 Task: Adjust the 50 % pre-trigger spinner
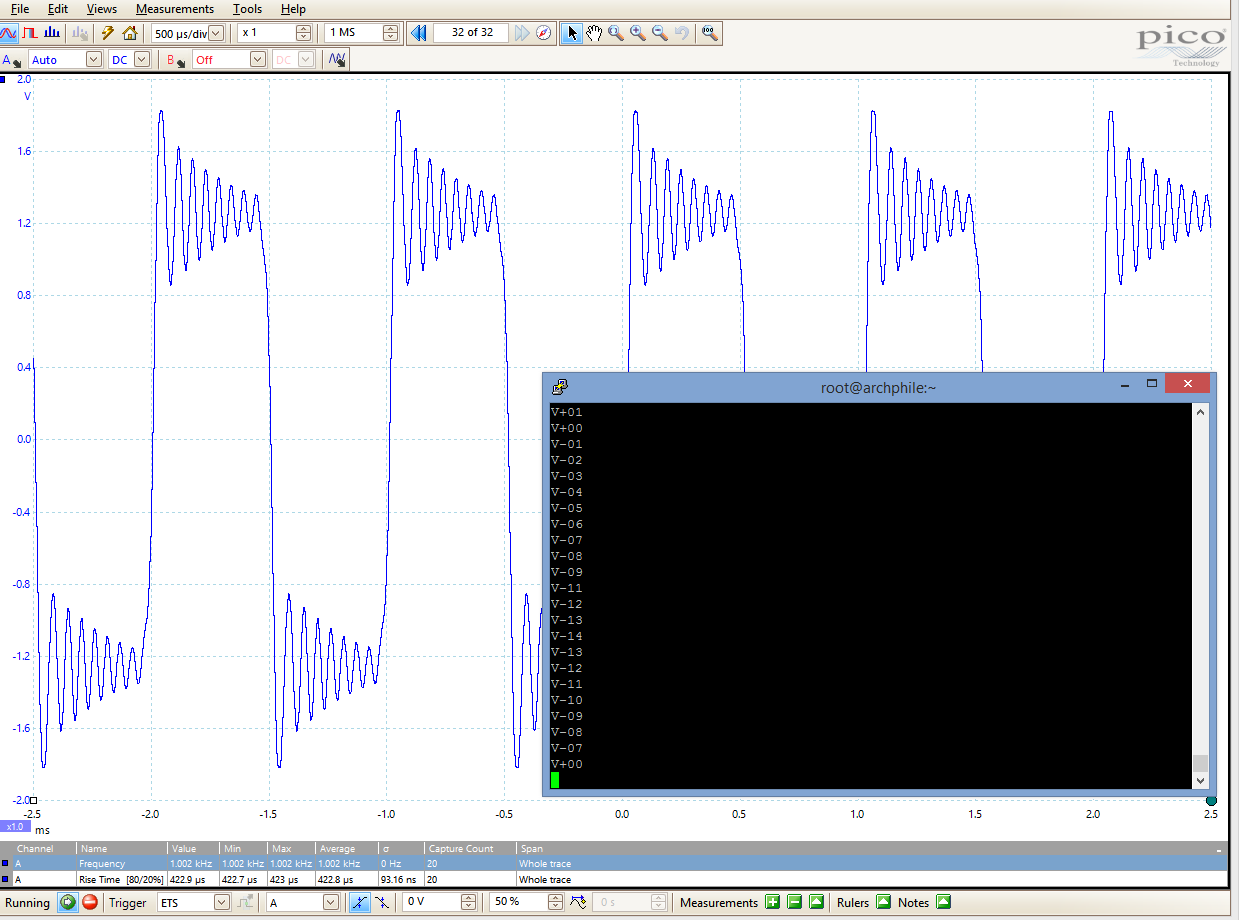point(555,902)
